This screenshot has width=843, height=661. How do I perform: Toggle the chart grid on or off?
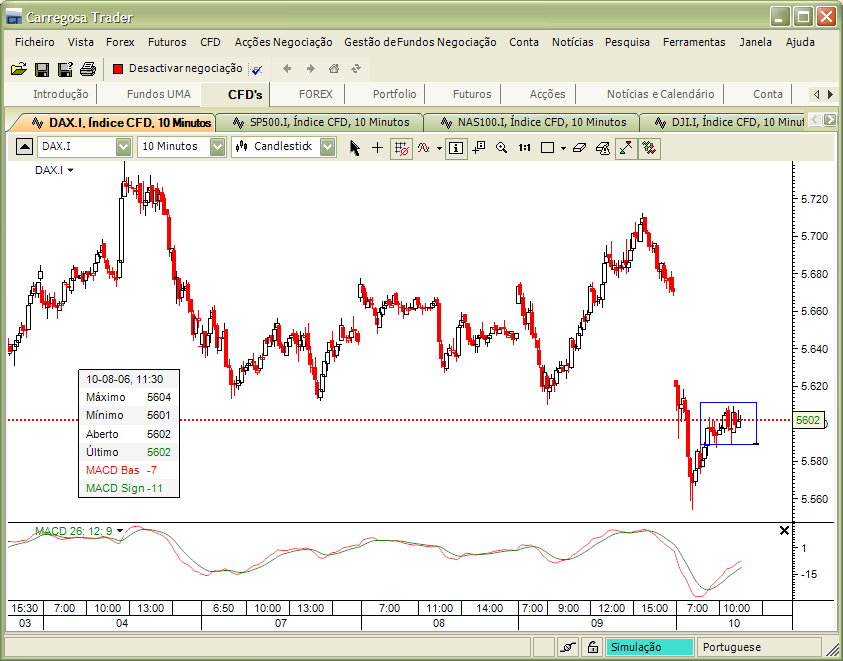pos(401,148)
